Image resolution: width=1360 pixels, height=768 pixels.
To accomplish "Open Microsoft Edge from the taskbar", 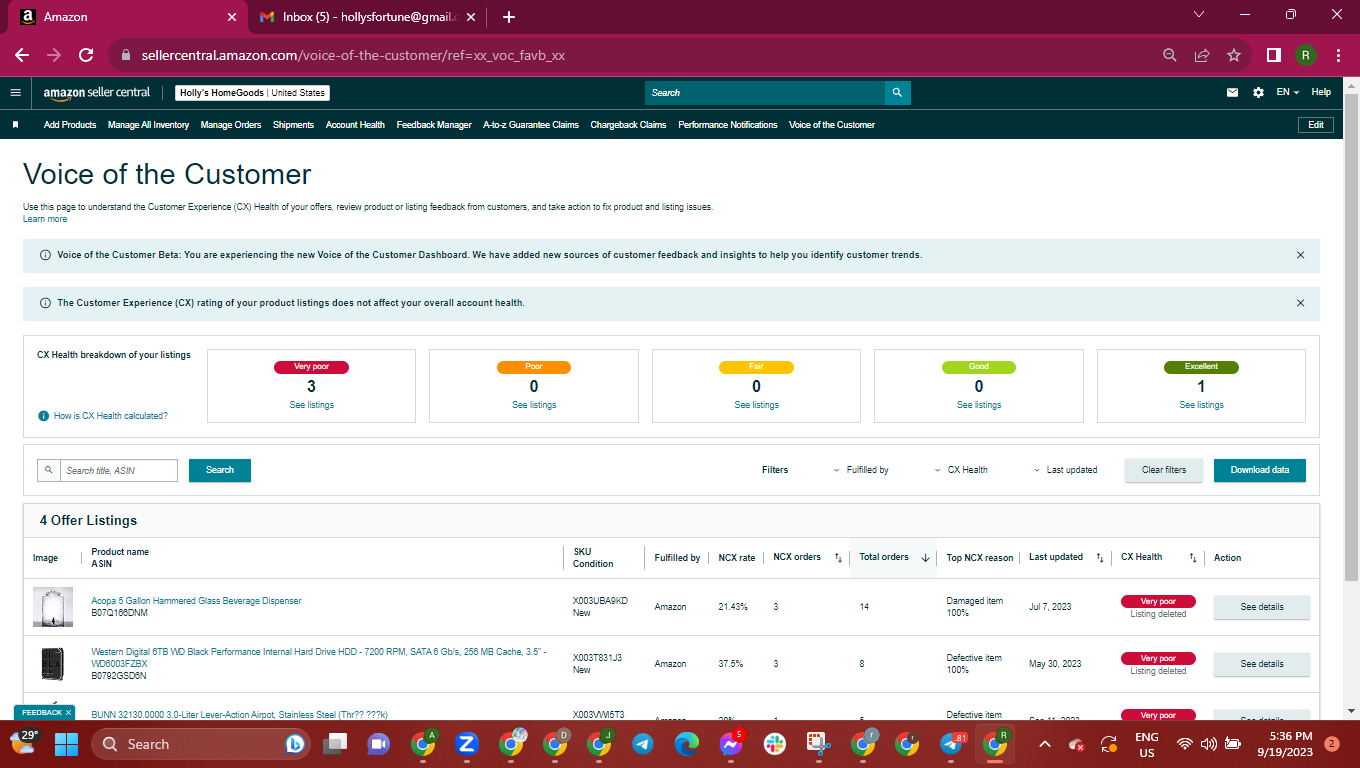I will point(686,743).
